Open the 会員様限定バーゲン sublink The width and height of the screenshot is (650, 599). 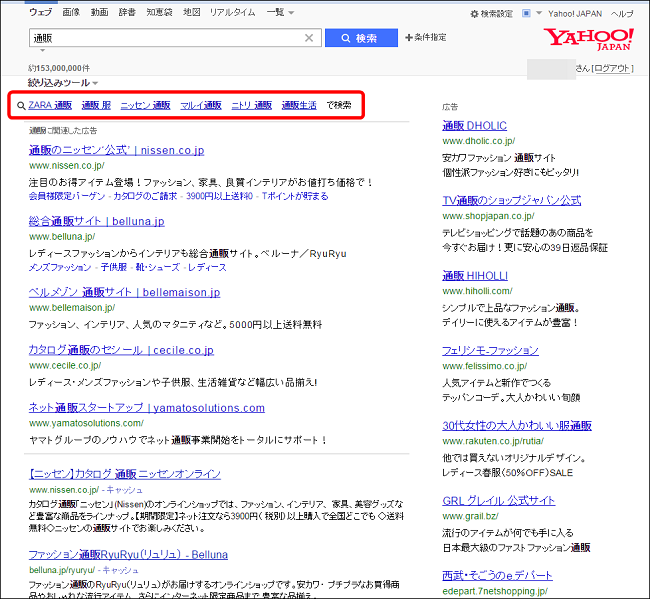coord(67,196)
